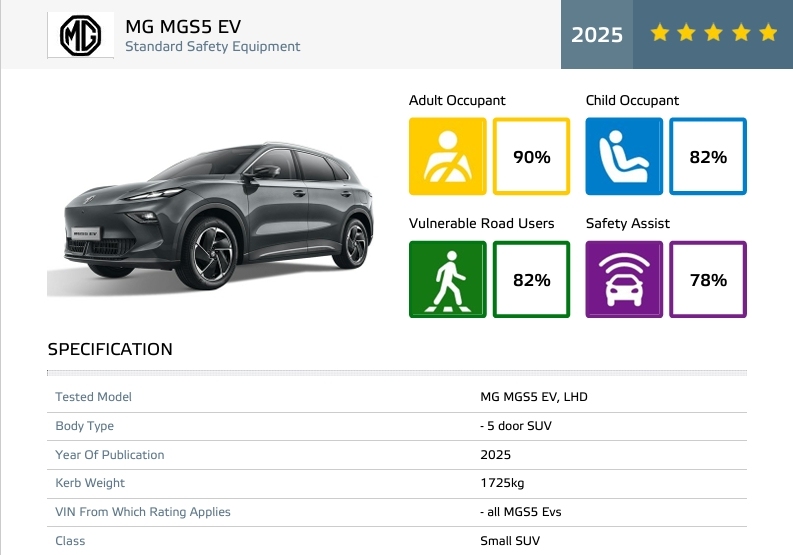Image resolution: width=793 pixels, height=555 pixels.
Task: Click the first star of the rating
Action: tap(659, 33)
